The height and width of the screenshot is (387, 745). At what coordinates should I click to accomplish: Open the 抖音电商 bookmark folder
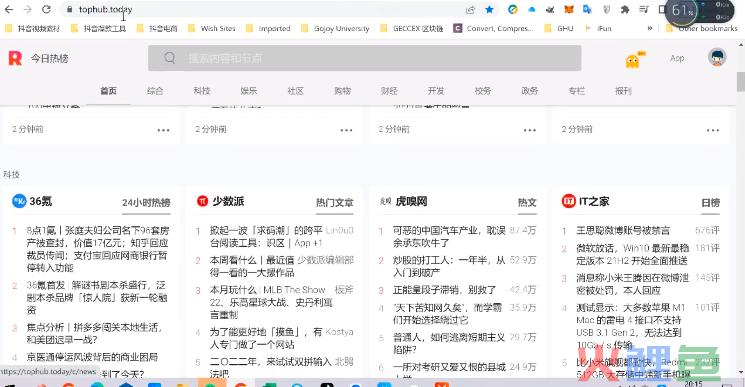coord(157,28)
